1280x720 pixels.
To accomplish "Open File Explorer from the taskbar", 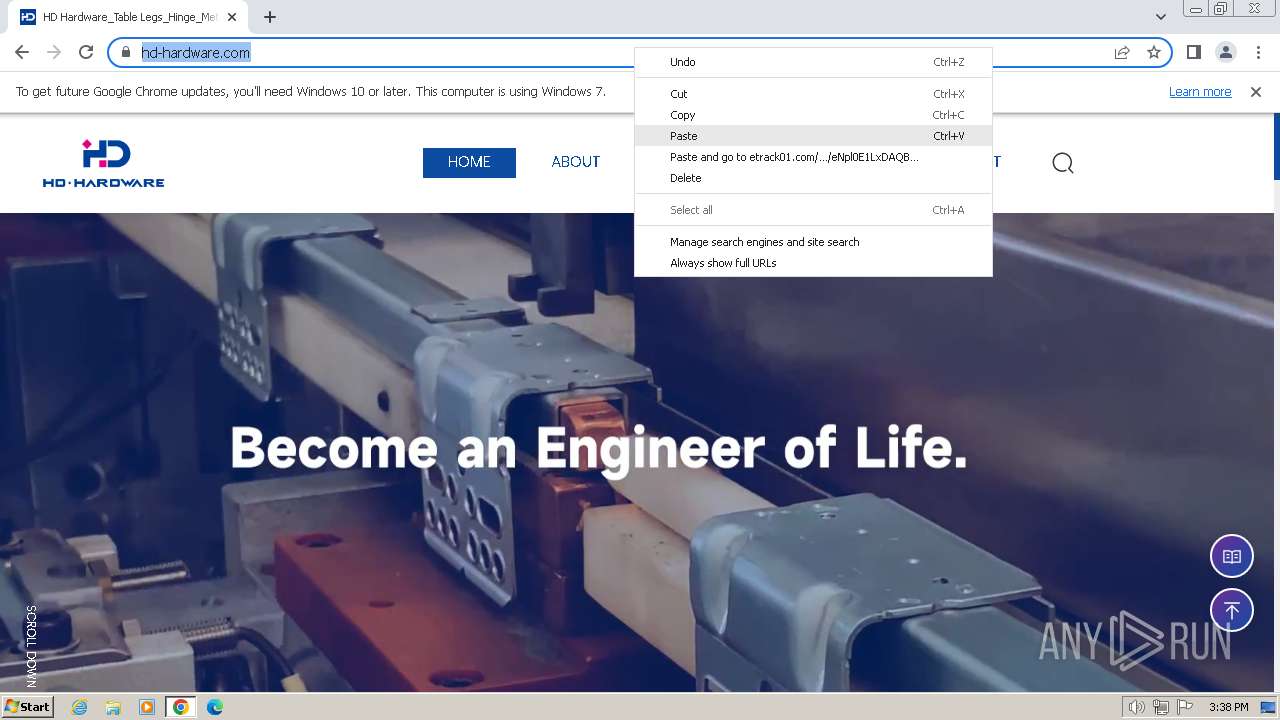I will (113, 707).
